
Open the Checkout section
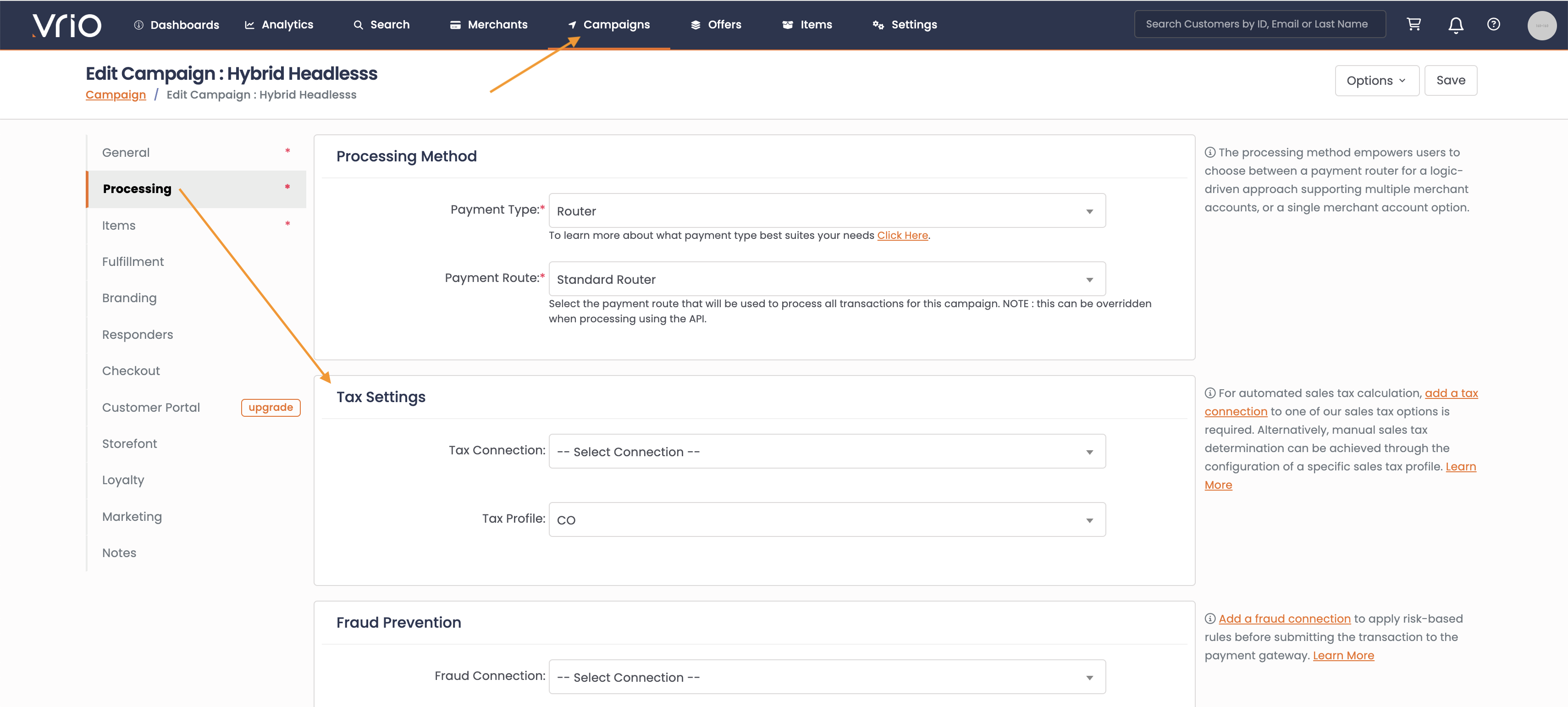click(x=196, y=371)
